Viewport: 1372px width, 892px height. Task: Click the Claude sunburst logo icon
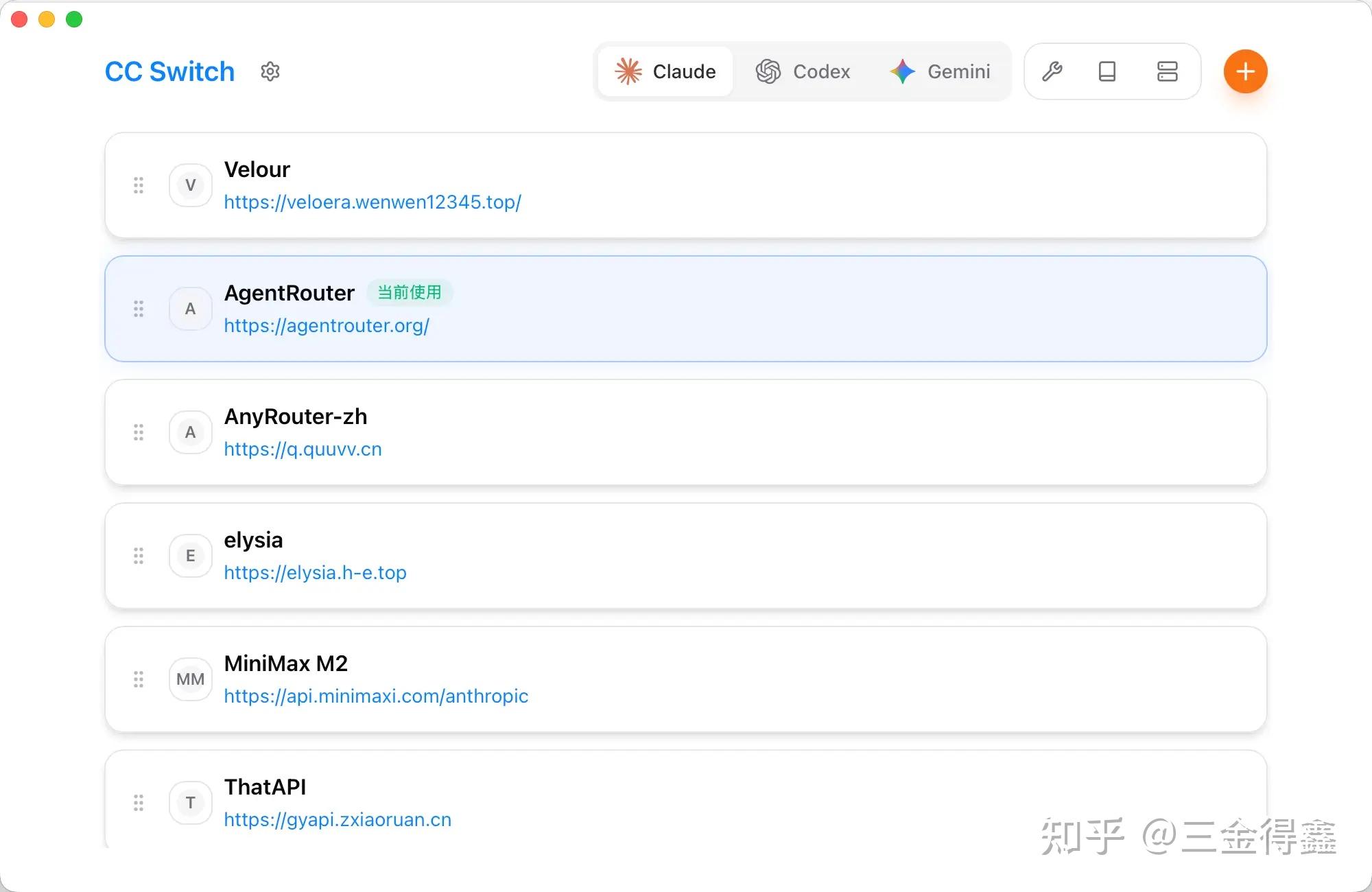point(628,71)
